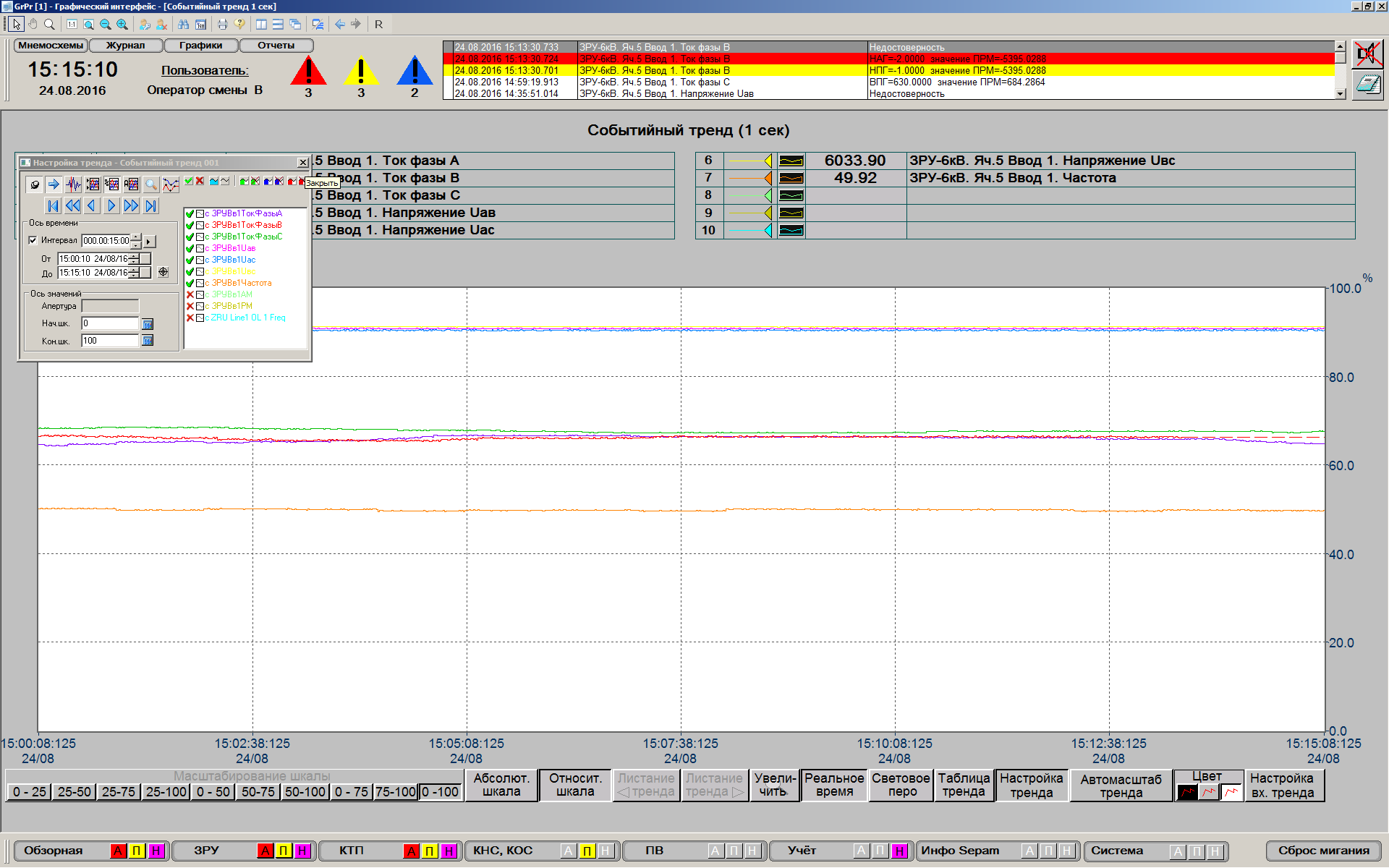Click Автомасштаб тренда button

(x=1121, y=786)
